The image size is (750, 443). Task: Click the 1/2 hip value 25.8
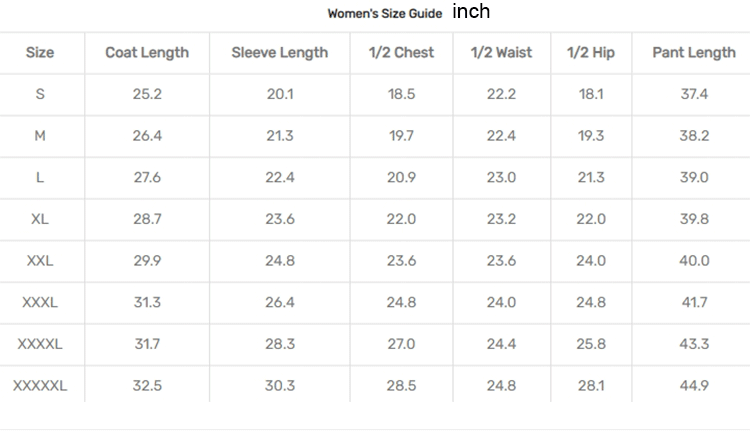[590, 344]
